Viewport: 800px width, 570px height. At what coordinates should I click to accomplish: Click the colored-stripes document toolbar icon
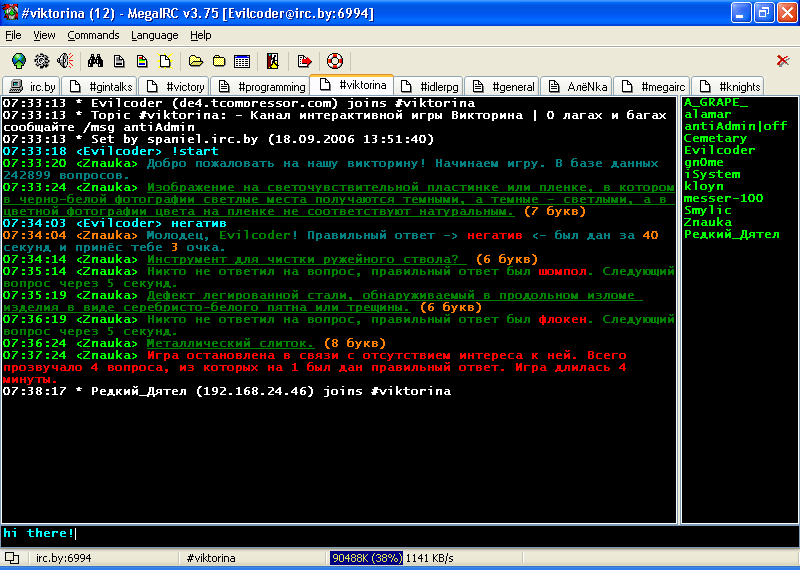[142, 61]
